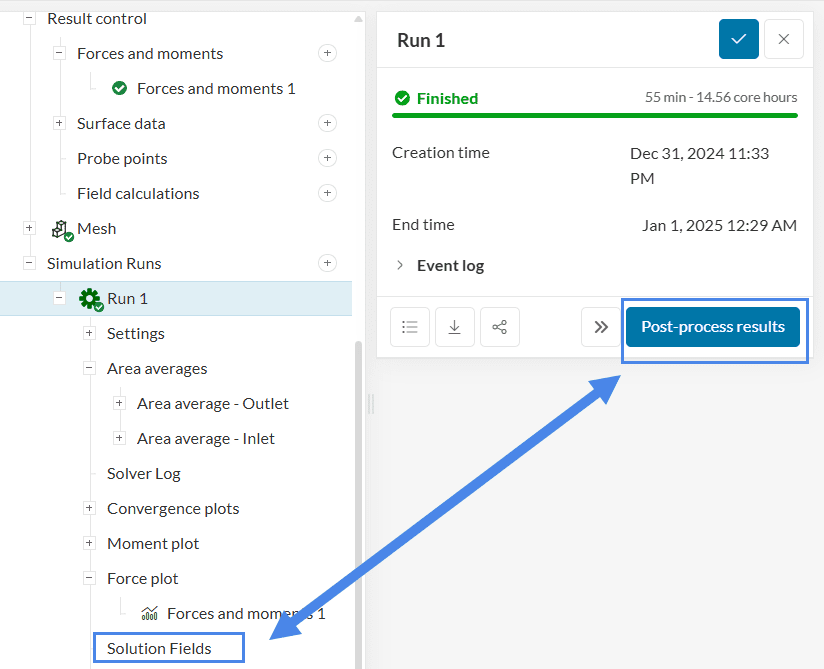Confirm Run 1 with the checkmark button

[738, 39]
